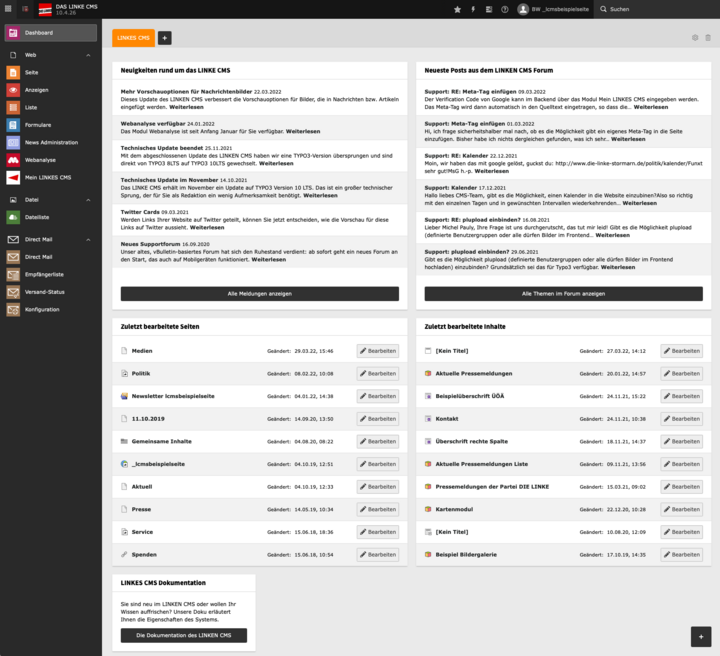Open the Direct Mail submodule envelope icon
The width and height of the screenshot is (720, 656).
point(13,257)
